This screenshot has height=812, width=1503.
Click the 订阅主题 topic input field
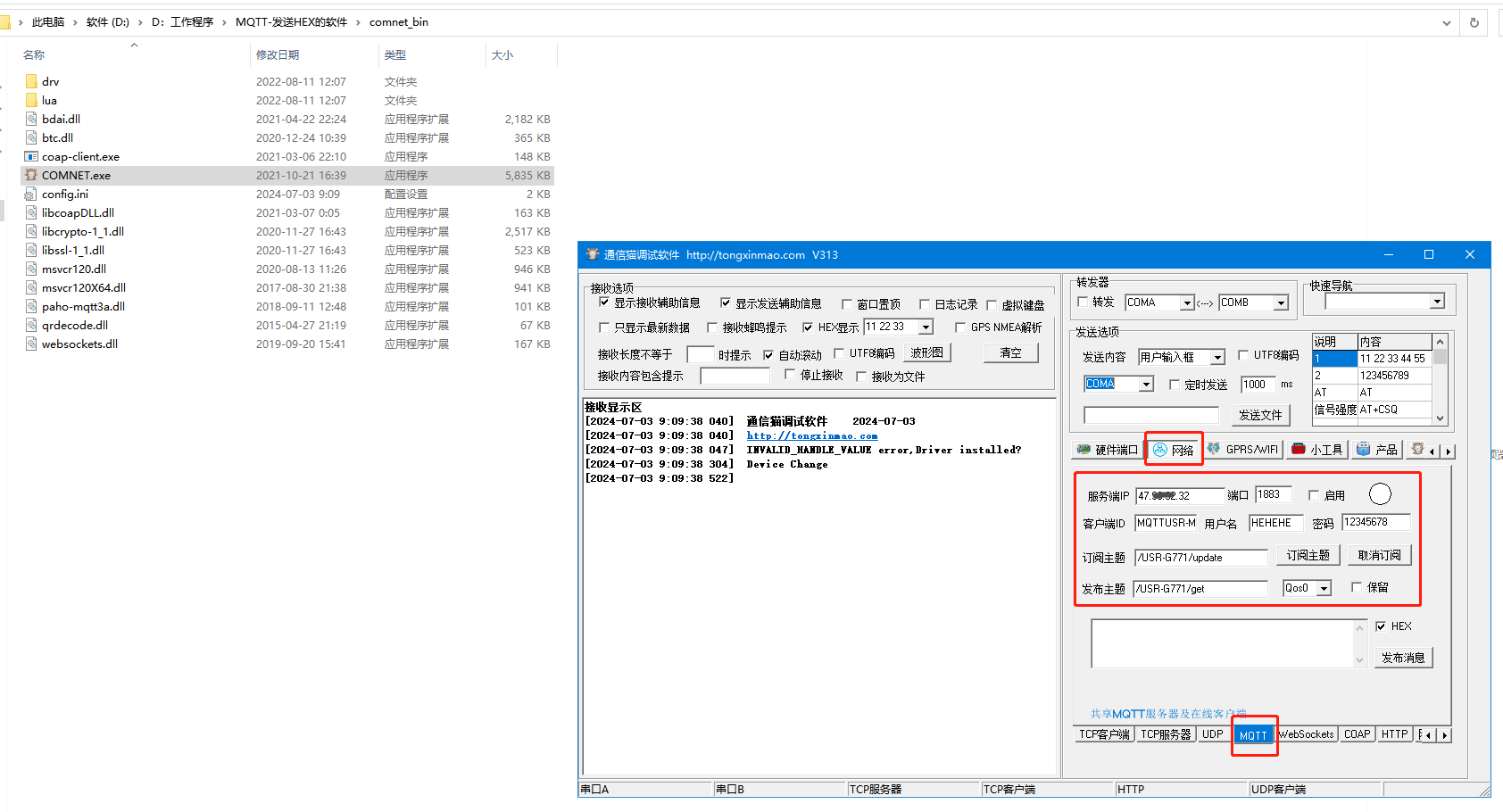click(1200, 558)
